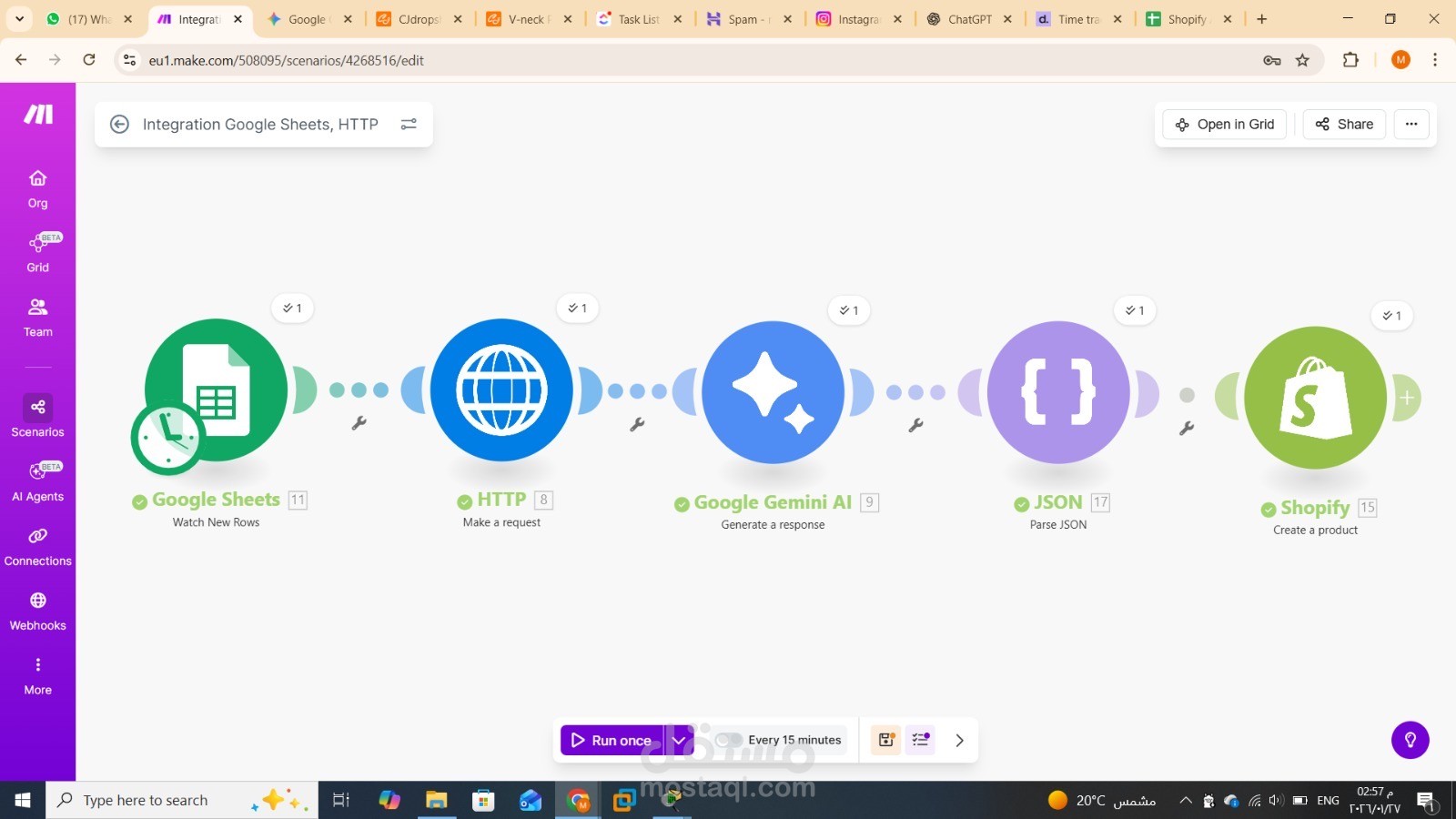Open the Shopify execution result bubble

[1391, 316]
